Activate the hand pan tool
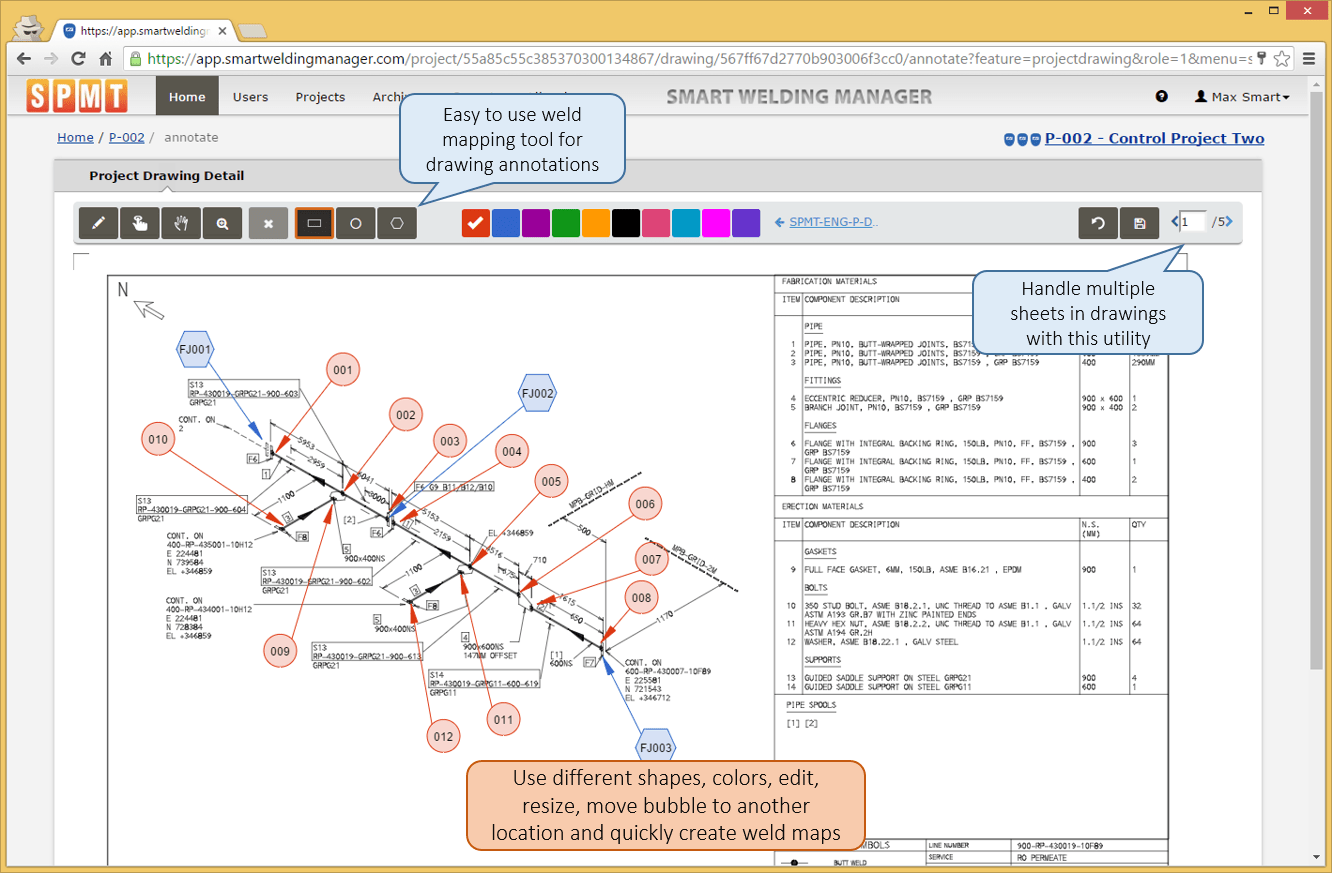 (x=181, y=224)
